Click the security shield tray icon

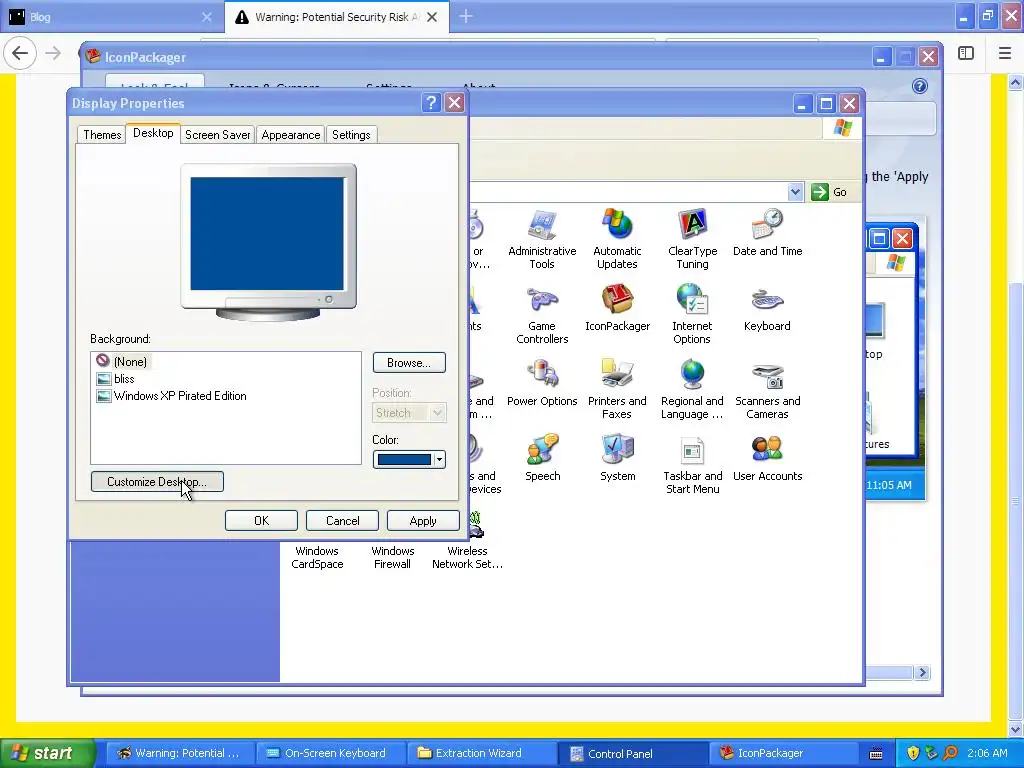point(913,753)
